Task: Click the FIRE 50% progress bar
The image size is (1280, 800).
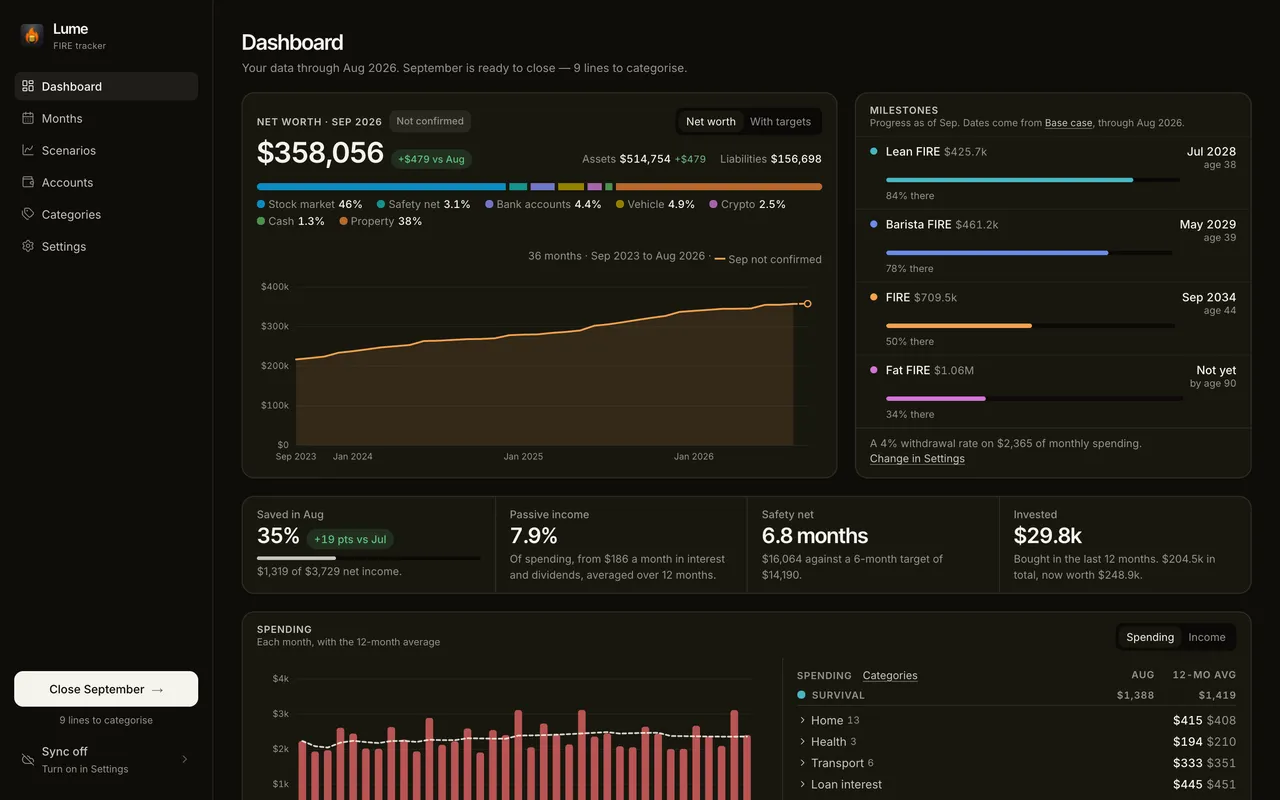Action: [x=1030, y=326]
